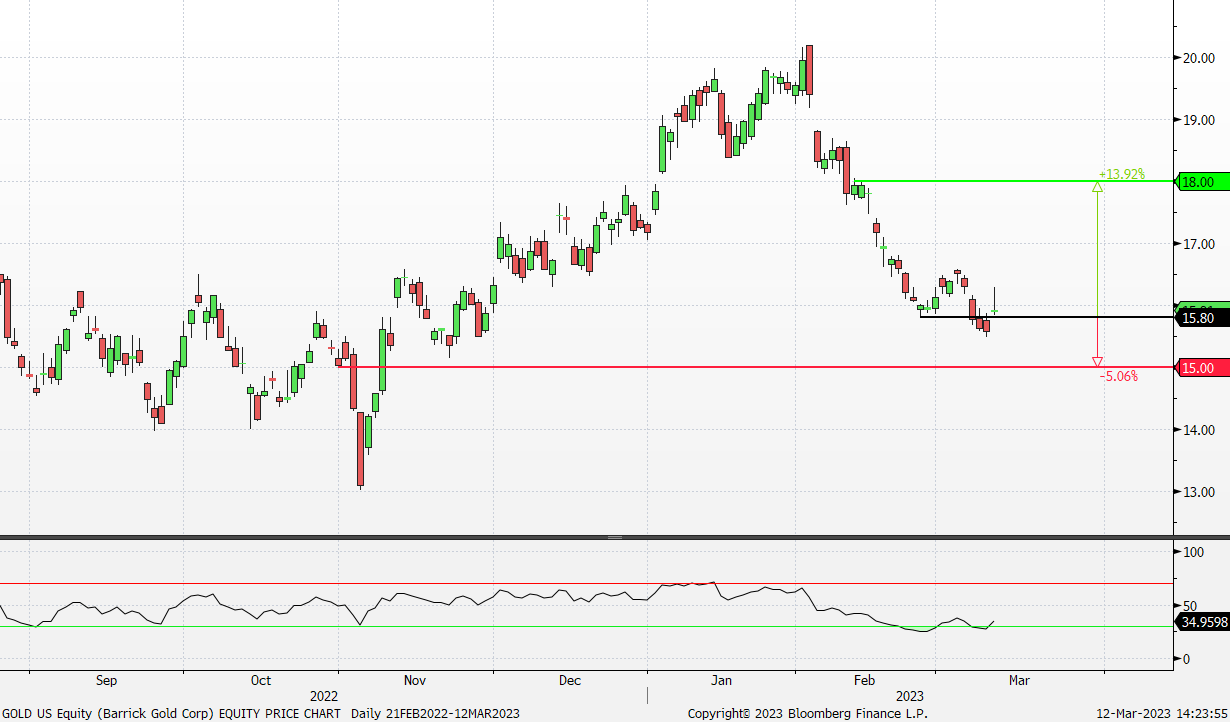
Task: Click the Jan month label
Action: click(x=721, y=681)
